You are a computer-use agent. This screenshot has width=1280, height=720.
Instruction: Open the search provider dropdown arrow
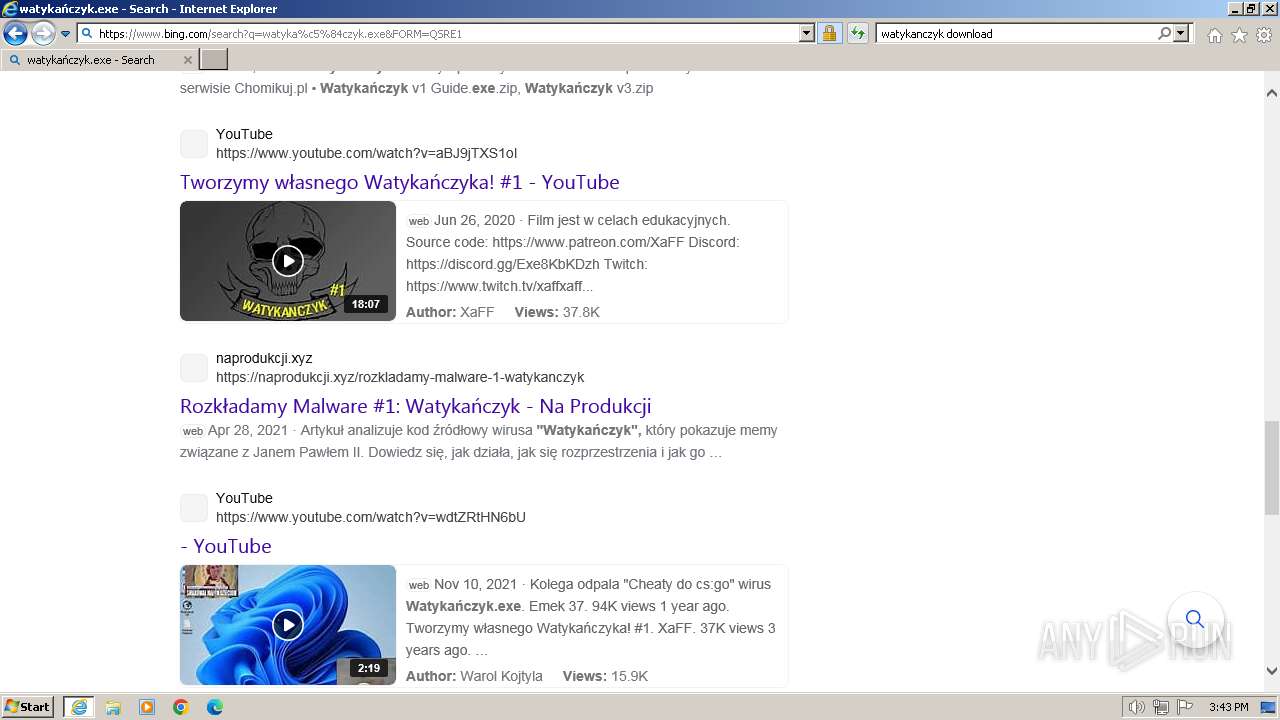(1181, 33)
